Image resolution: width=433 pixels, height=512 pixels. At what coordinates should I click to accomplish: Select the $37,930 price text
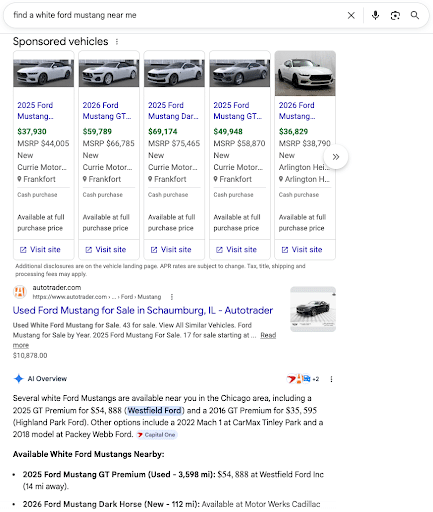click(32, 132)
